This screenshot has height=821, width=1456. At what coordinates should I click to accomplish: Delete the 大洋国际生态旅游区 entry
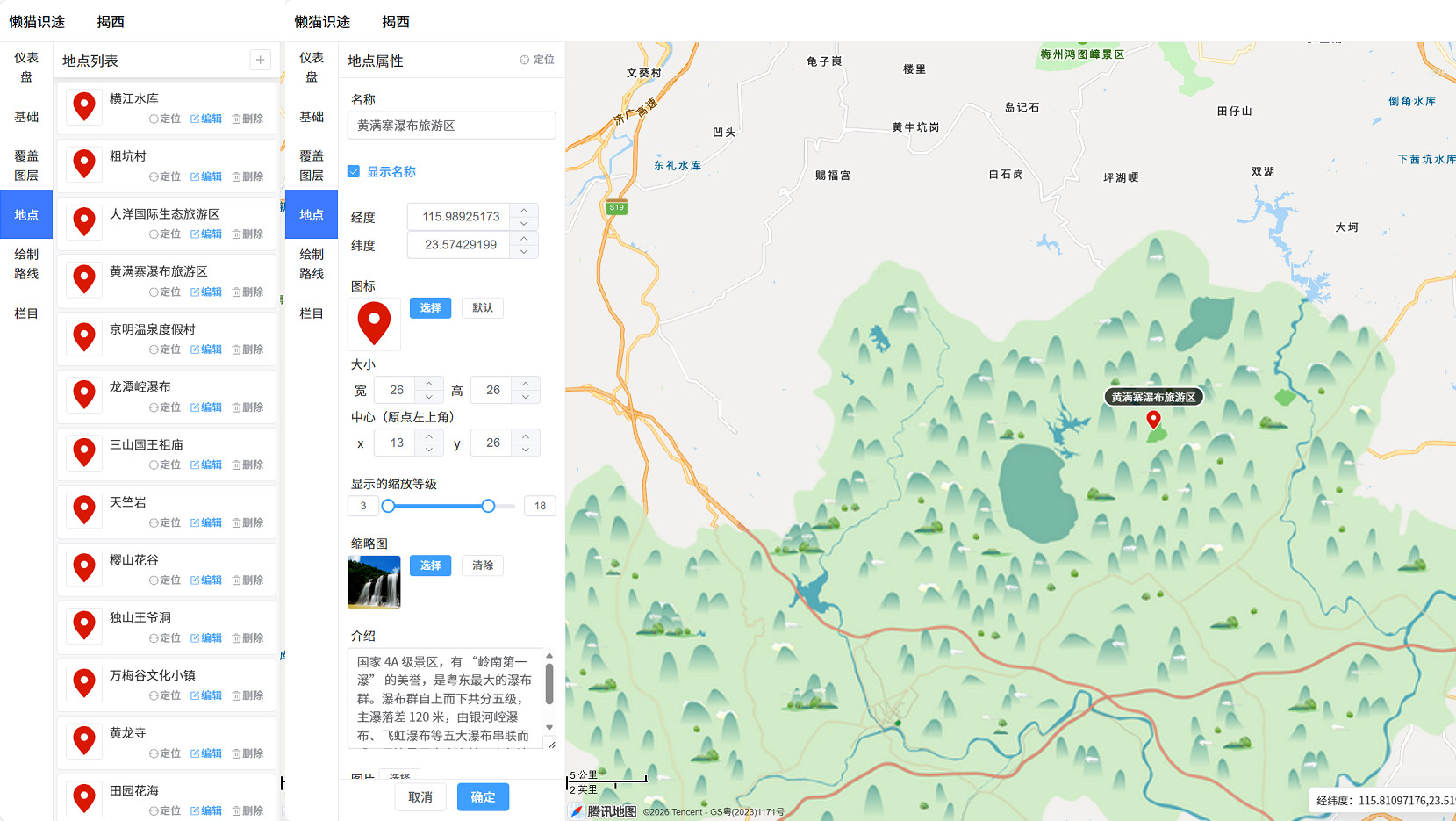(247, 234)
